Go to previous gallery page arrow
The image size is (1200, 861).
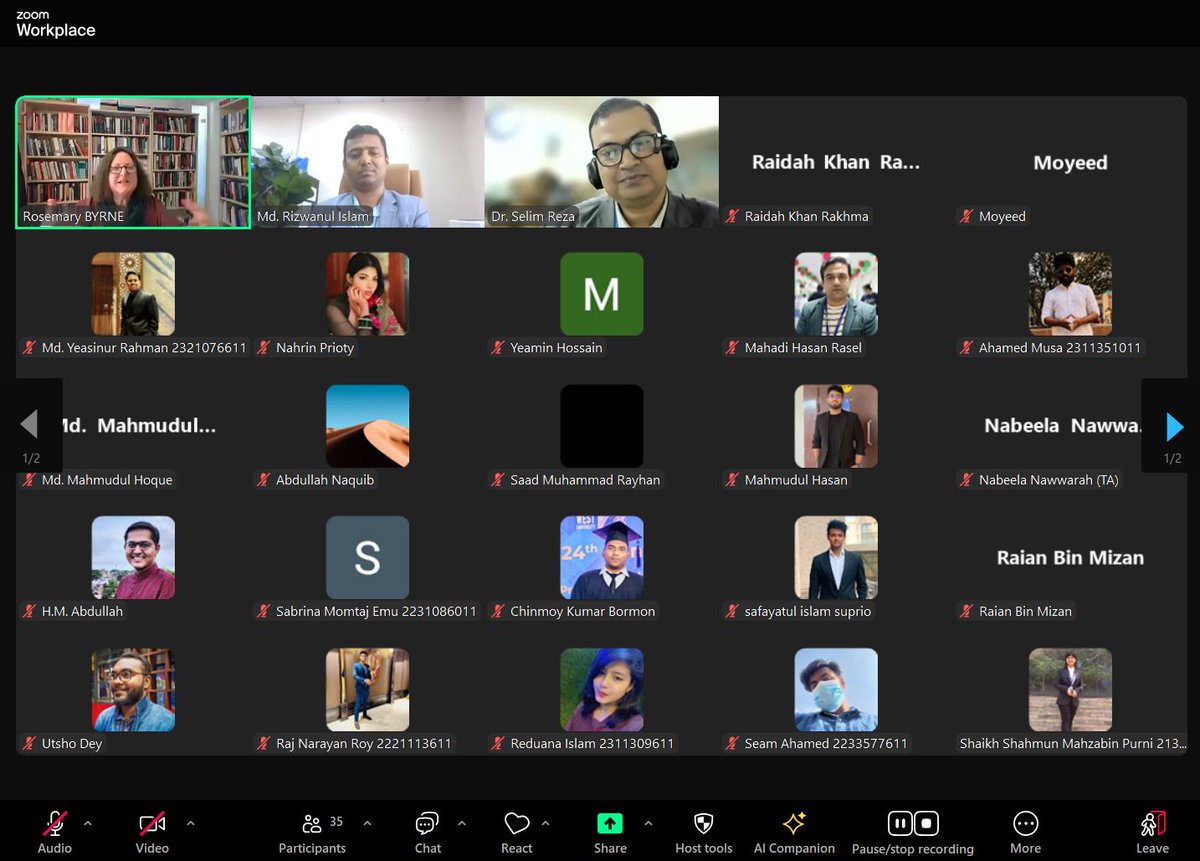click(x=30, y=426)
